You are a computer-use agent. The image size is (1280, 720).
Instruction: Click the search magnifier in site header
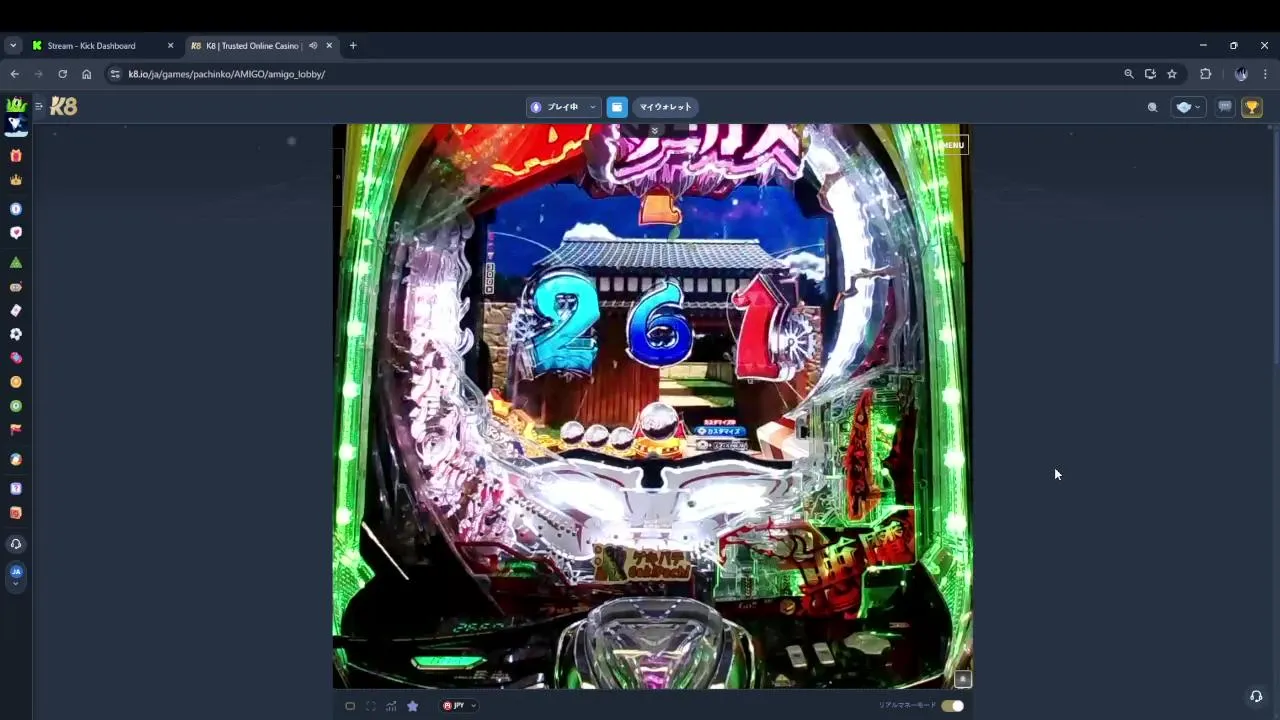pyautogui.click(x=1152, y=107)
